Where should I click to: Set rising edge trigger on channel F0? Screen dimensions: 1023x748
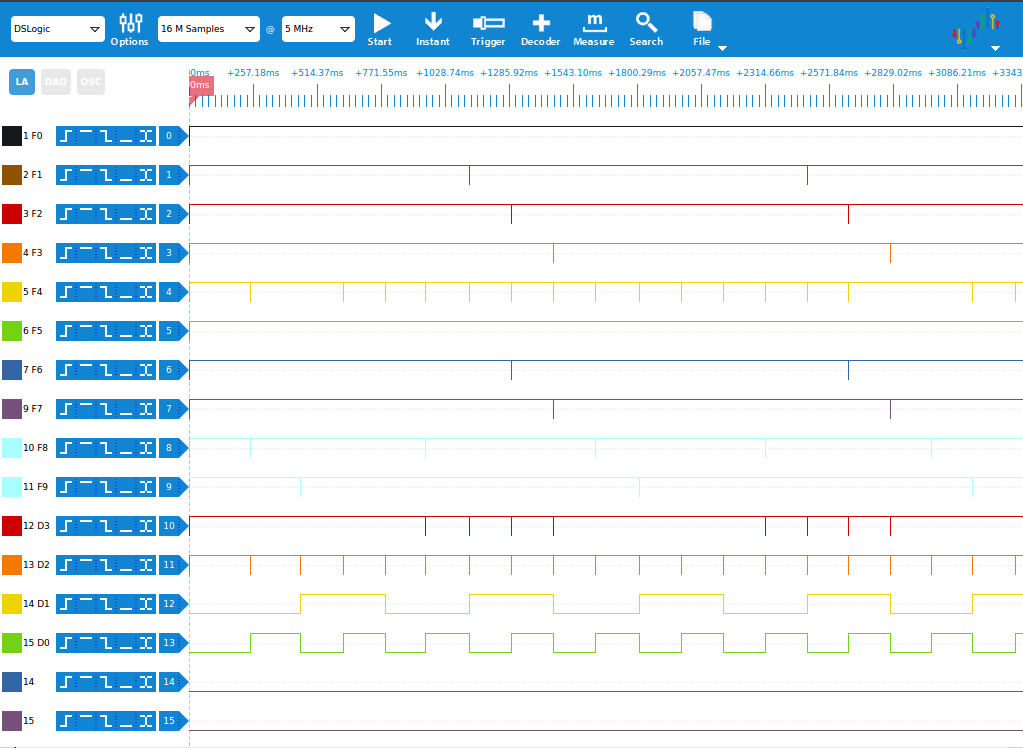(x=67, y=136)
